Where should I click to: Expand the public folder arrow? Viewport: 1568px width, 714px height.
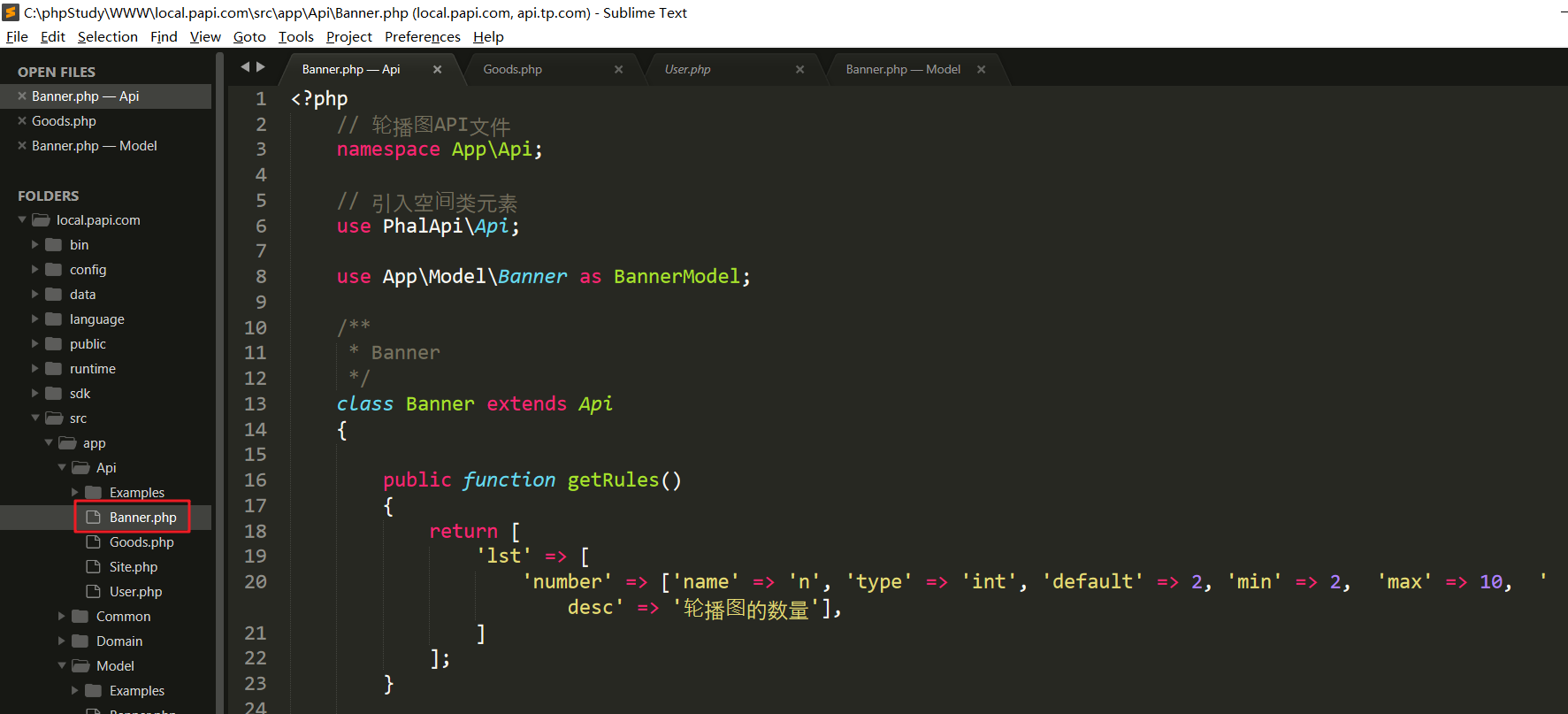point(35,344)
